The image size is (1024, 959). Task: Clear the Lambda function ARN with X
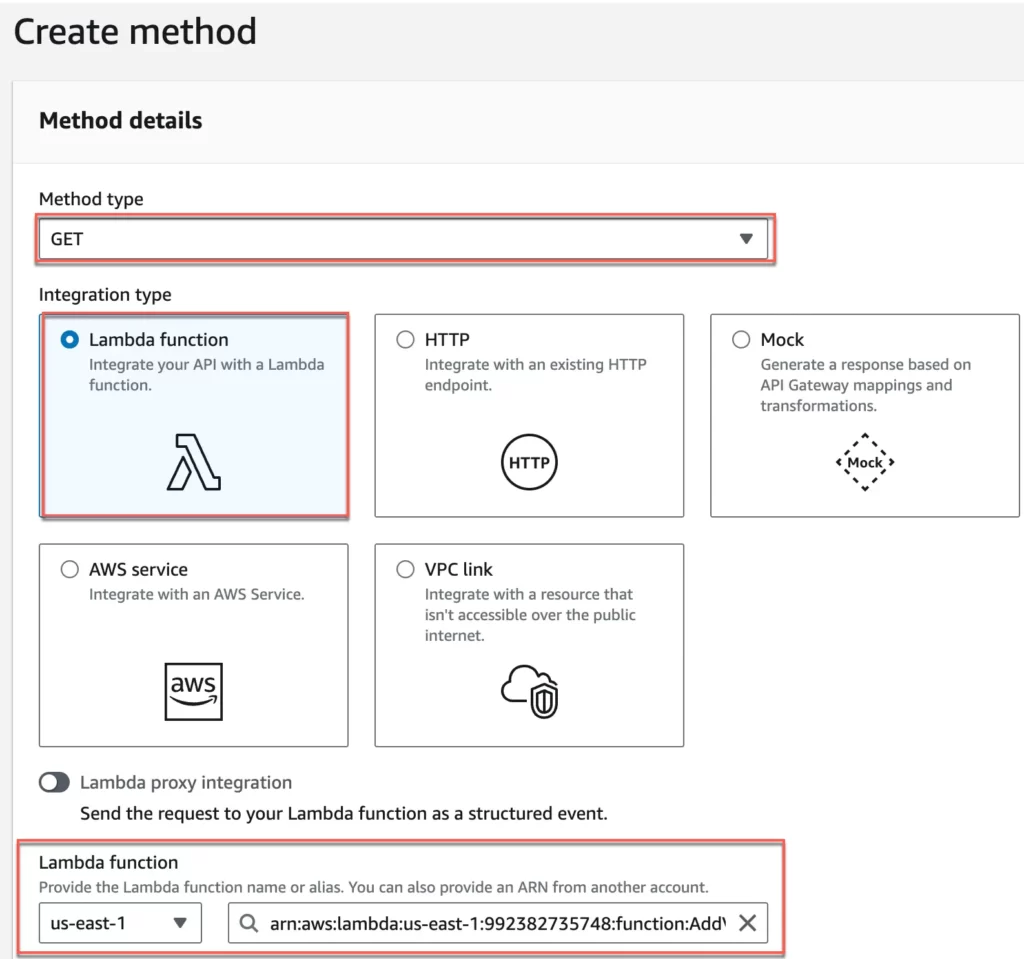[x=748, y=923]
